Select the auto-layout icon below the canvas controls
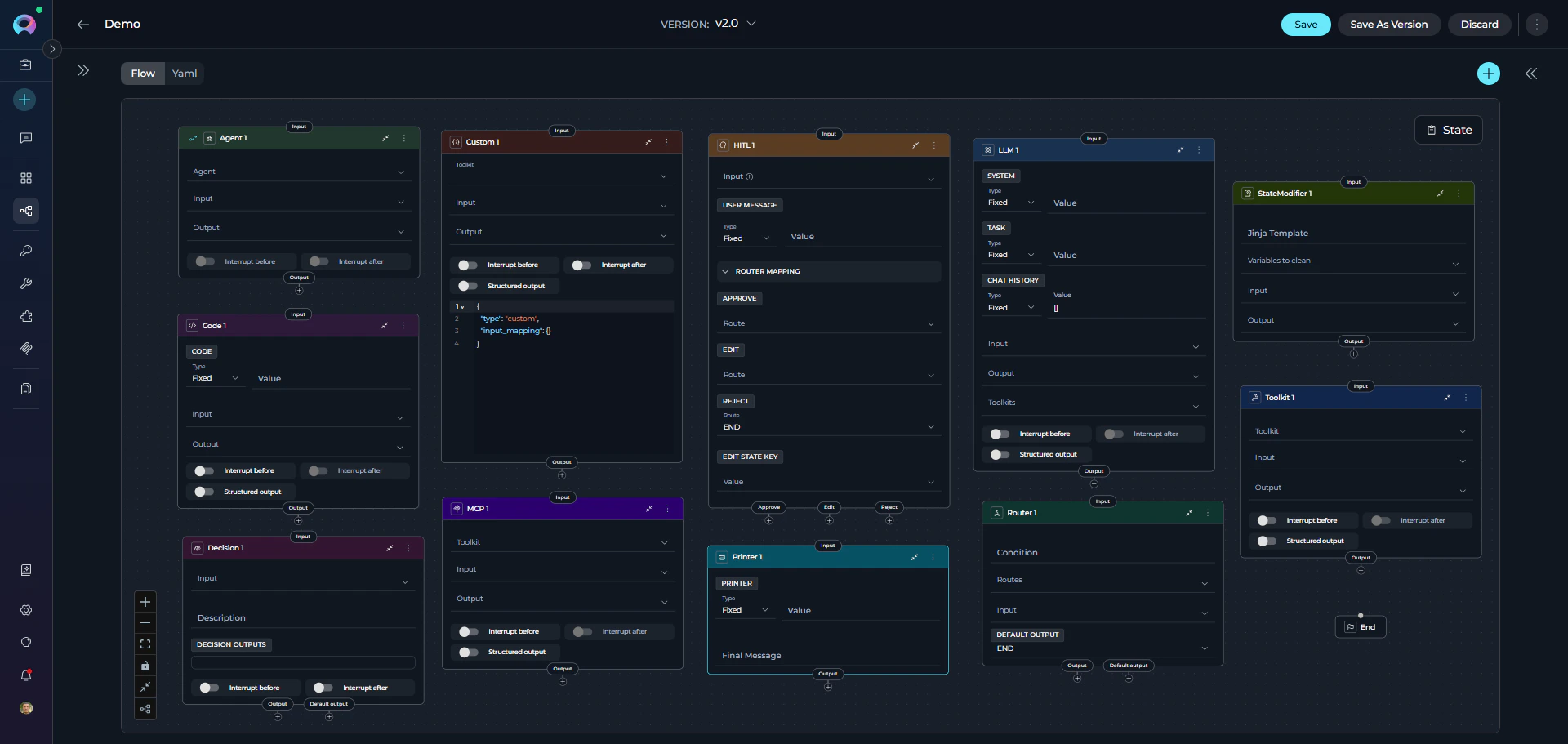The height and width of the screenshot is (744, 1568). pyautogui.click(x=145, y=709)
